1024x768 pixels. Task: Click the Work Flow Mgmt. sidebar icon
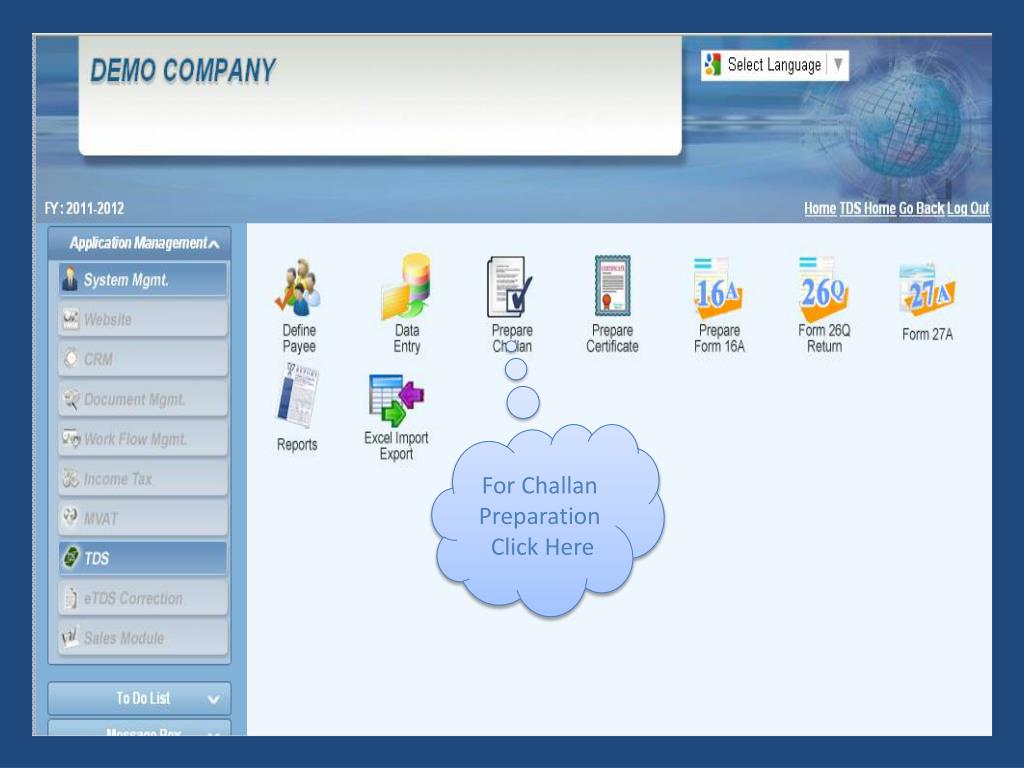coord(70,438)
